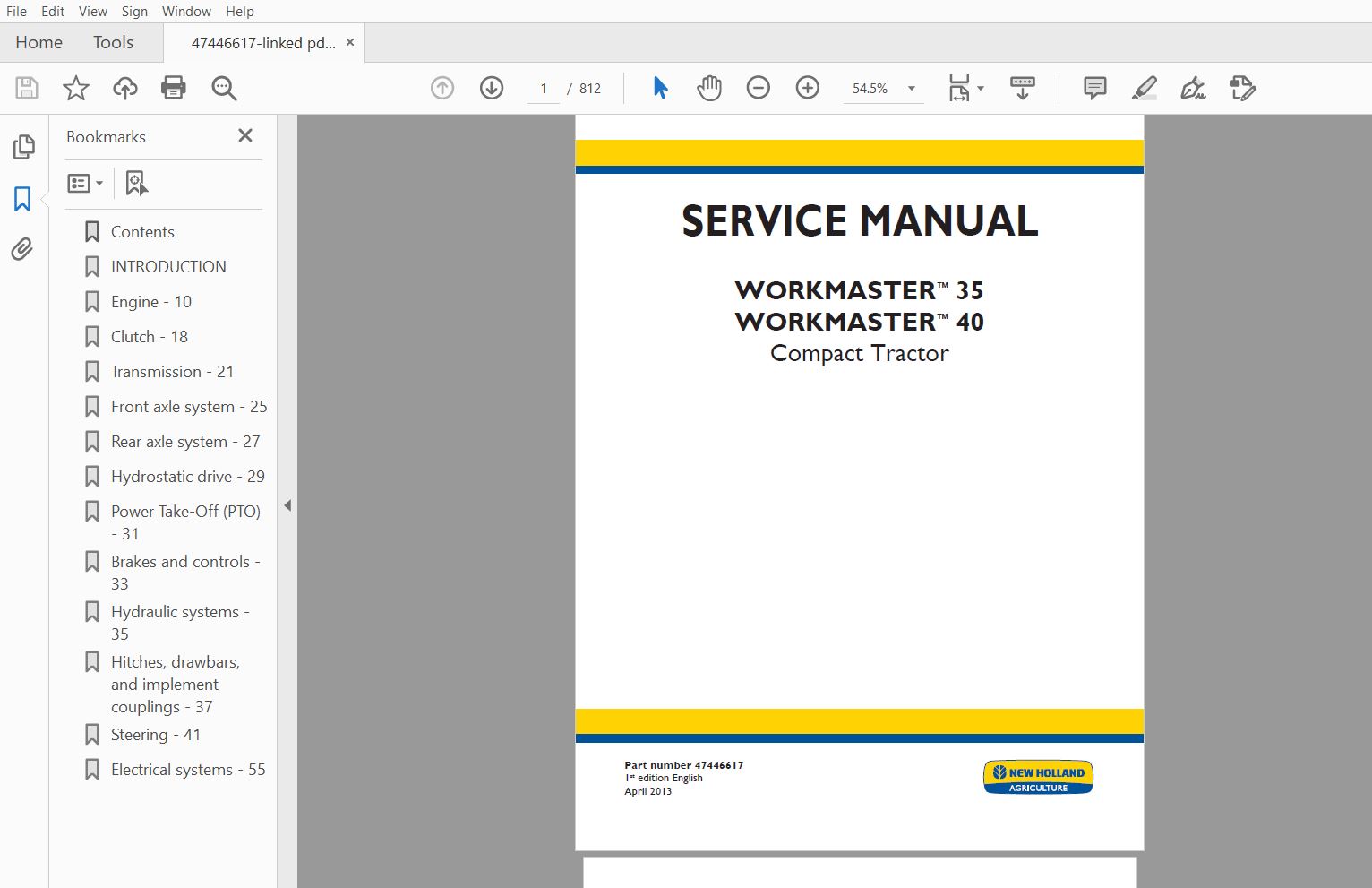1372x888 pixels.
Task: Open the bookmark options dropdown
Action: tap(85, 183)
